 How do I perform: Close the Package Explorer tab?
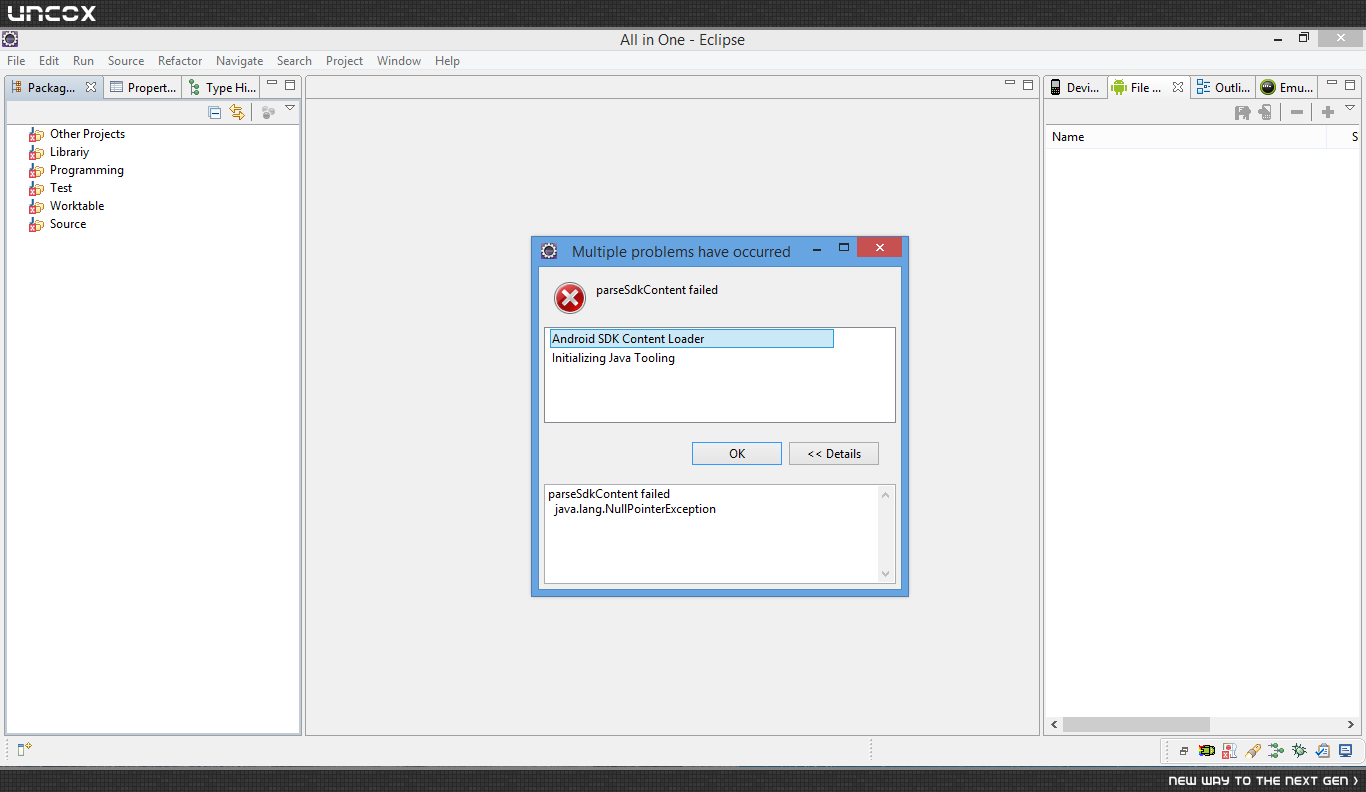[x=91, y=87]
